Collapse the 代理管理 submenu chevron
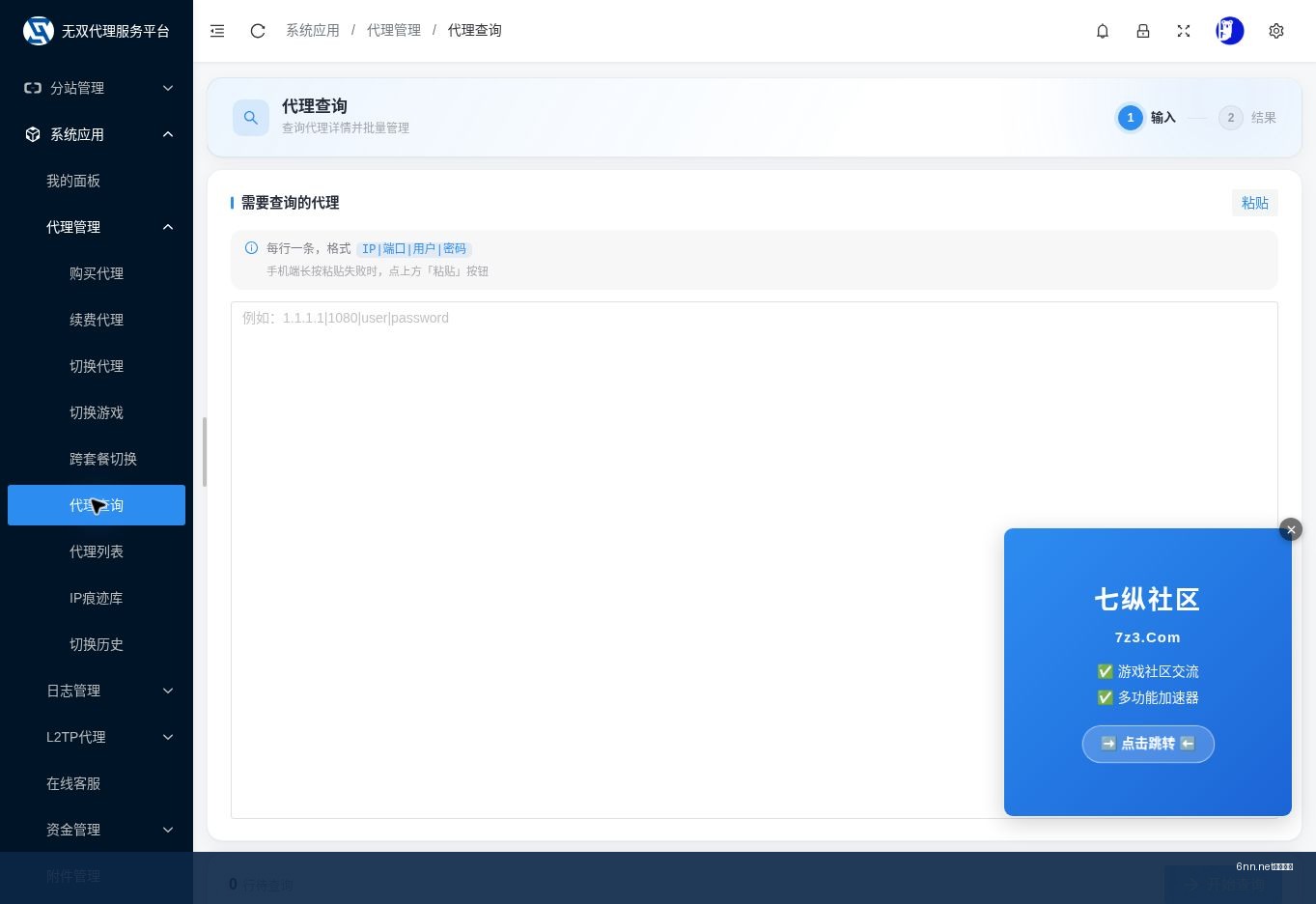This screenshot has height=904, width=1316. (x=168, y=227)
